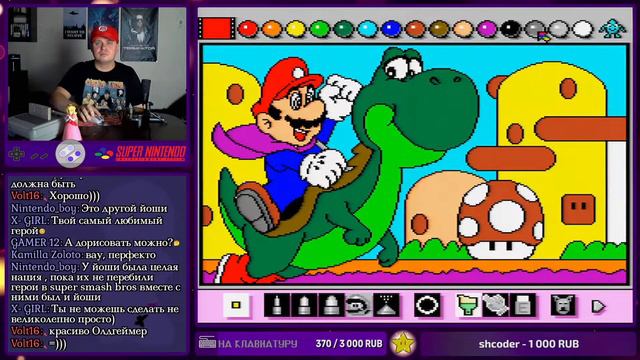Viewport: 640px width, 360px height.
Task: Choose the dark gray color ball
Action: 534,29
